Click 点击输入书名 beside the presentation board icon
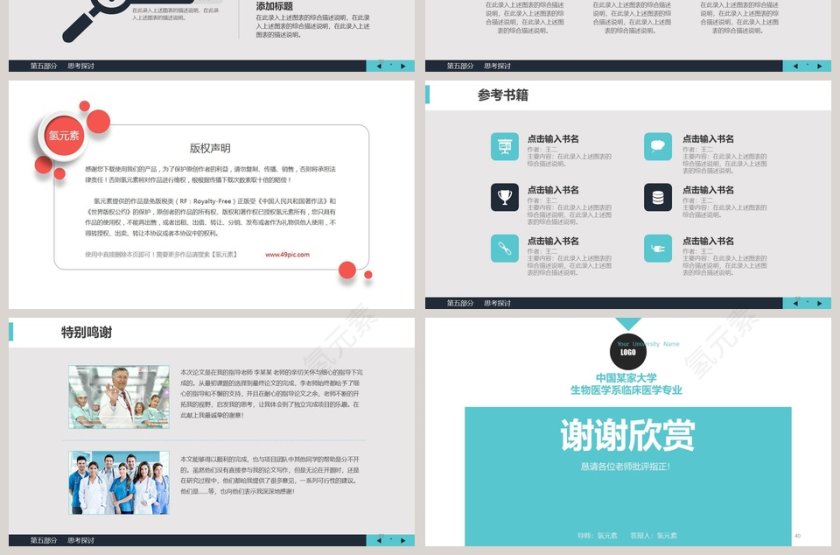 (553, 139)
